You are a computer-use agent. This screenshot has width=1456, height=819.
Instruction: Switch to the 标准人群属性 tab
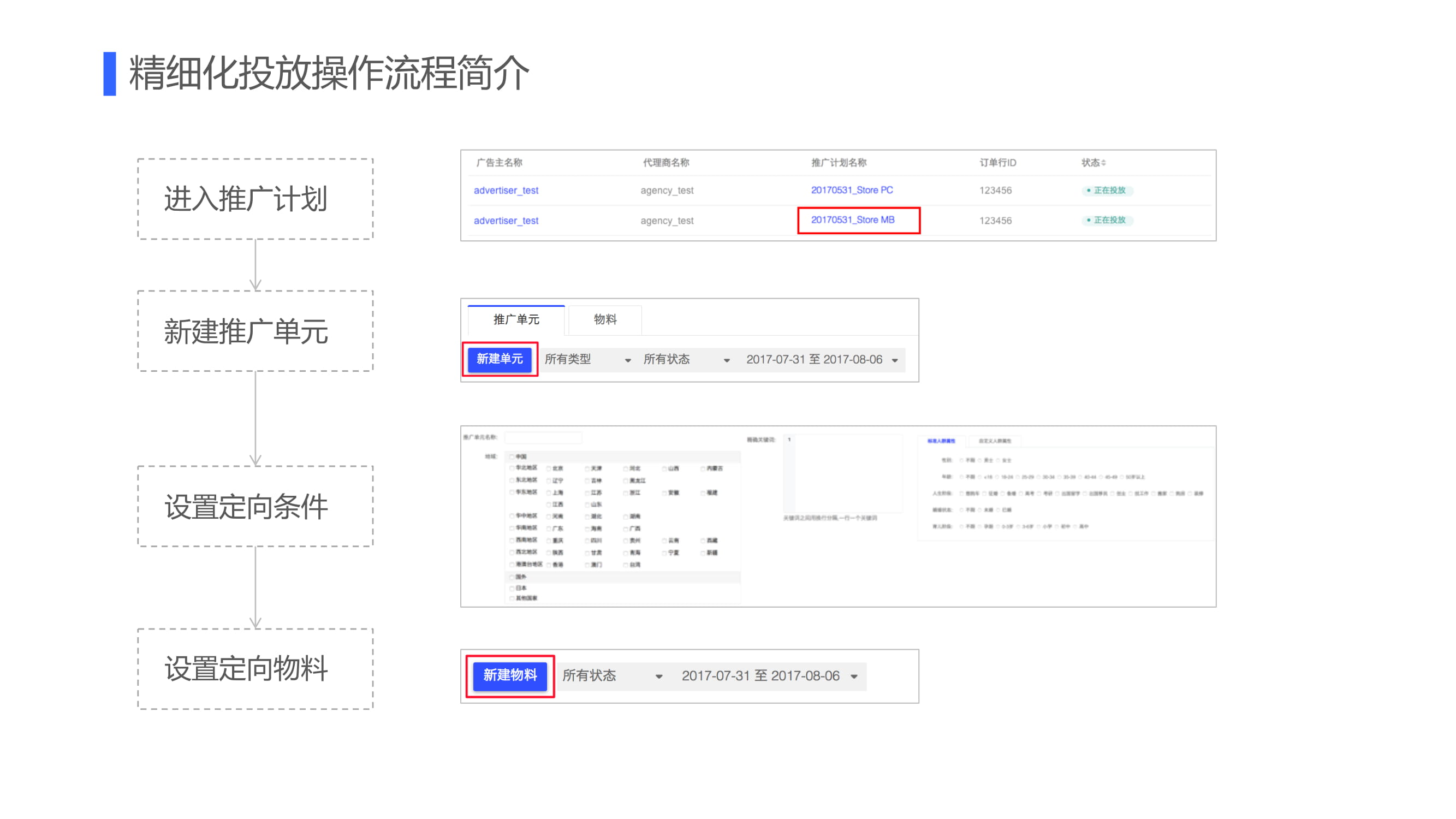tap(941, 441)
